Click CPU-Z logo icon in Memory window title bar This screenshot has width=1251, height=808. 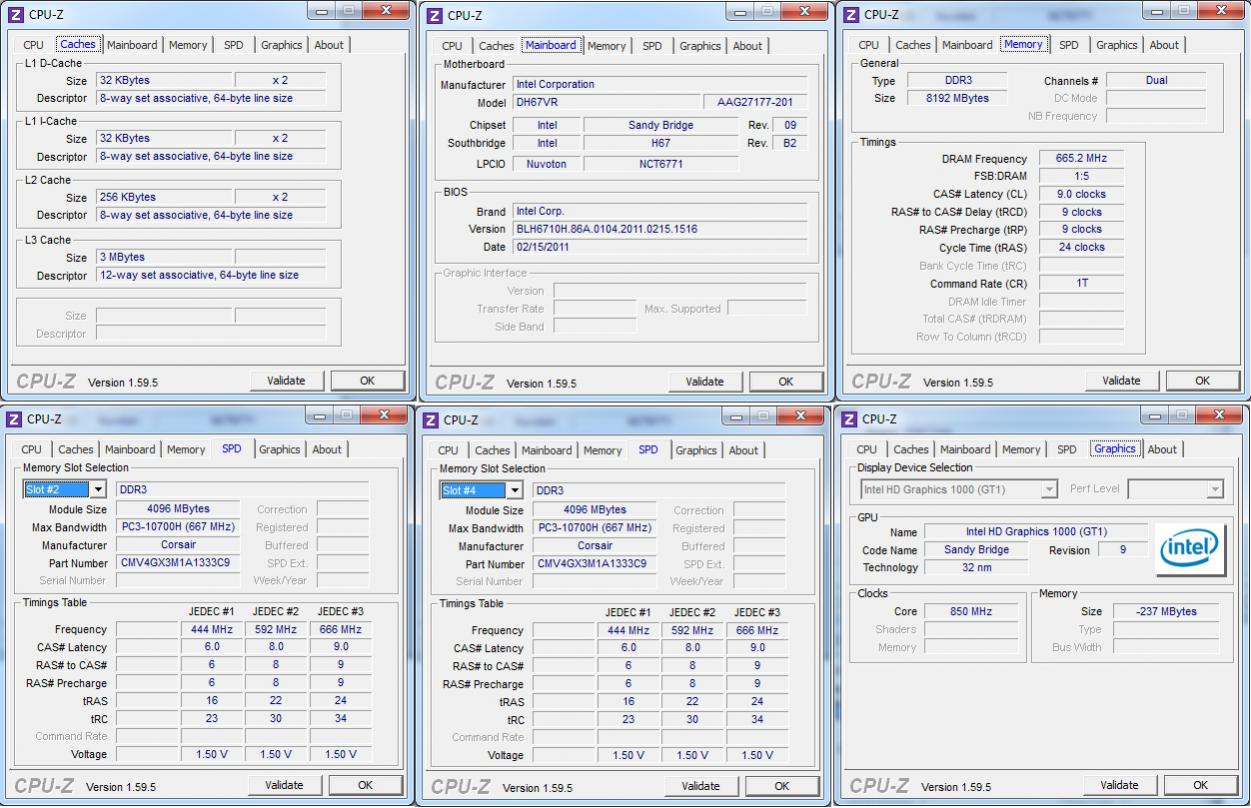(x=850, y=15)
